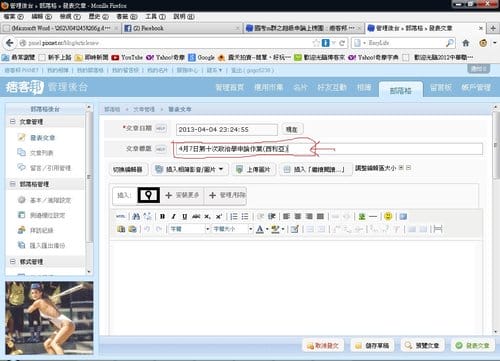Click the 切換編輯器 button
The image size is (500, 361).
click(128, 169)
